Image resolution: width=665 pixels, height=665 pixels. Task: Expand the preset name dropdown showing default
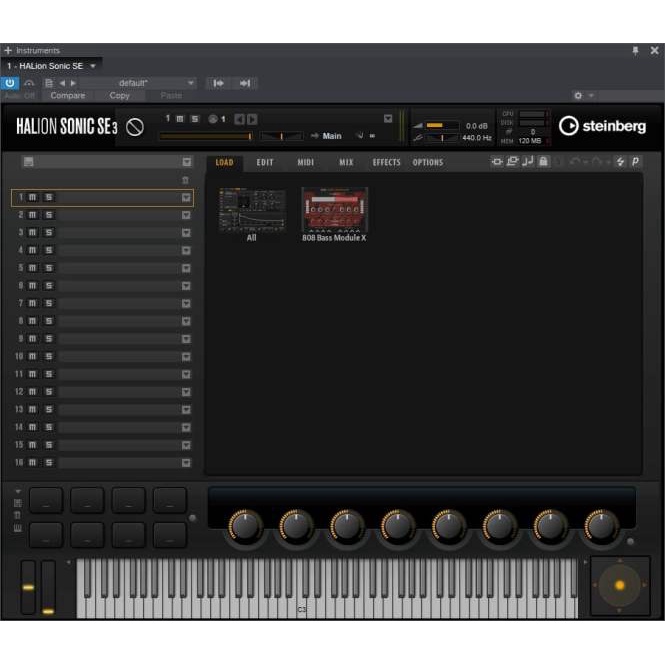tap(190, 83)
